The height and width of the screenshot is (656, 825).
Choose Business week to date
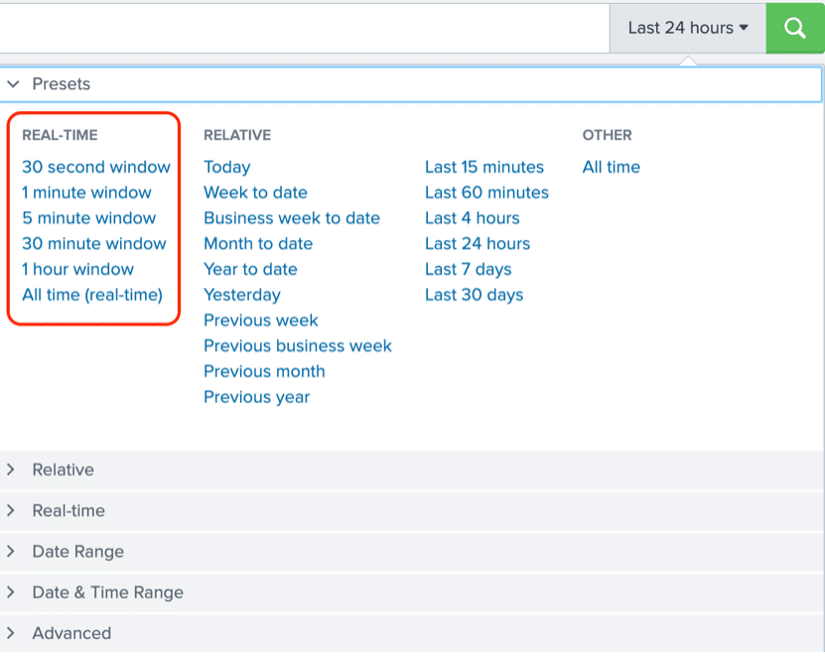[291, 218]
